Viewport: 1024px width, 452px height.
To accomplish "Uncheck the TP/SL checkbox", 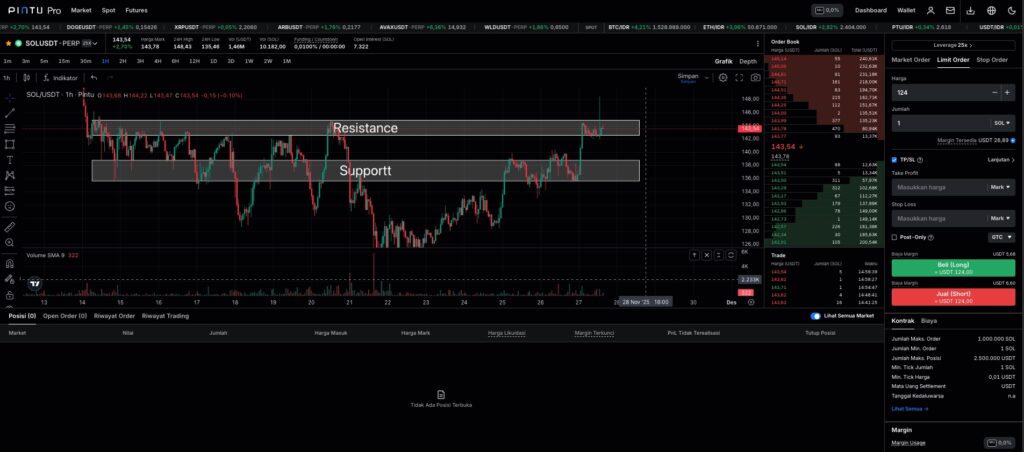I will click(894, 159).
